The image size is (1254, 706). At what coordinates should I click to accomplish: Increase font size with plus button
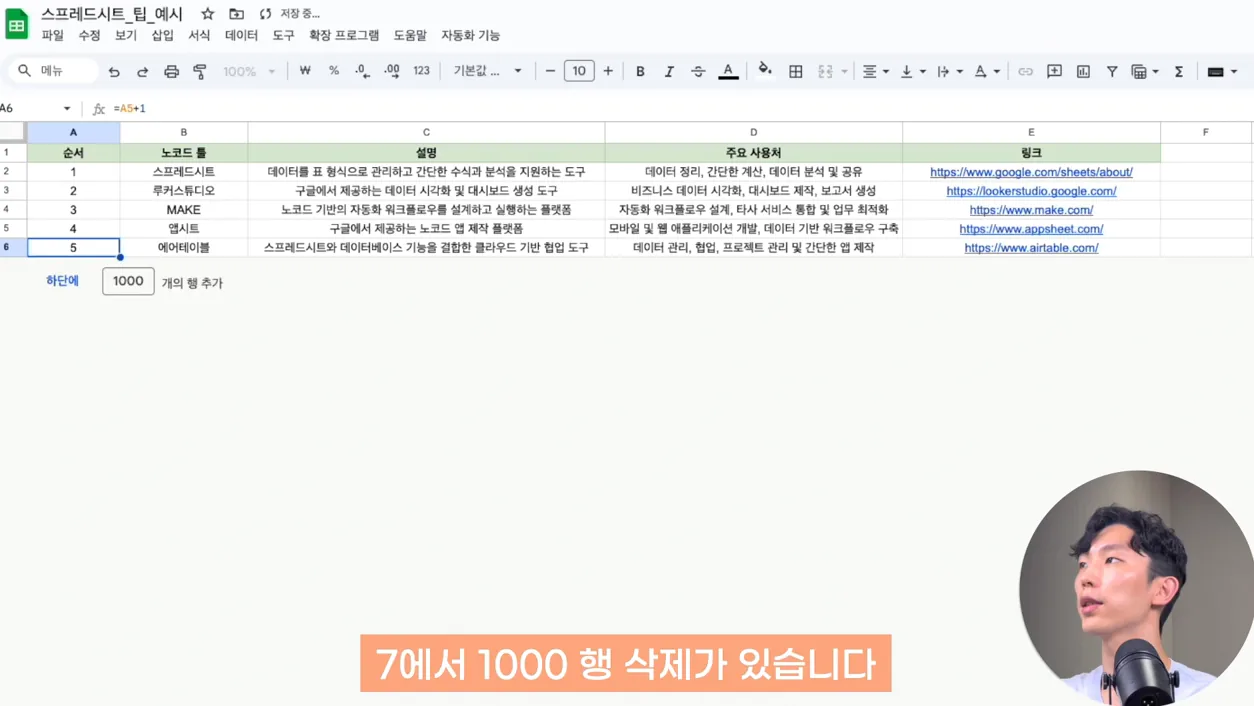[608, 71]
